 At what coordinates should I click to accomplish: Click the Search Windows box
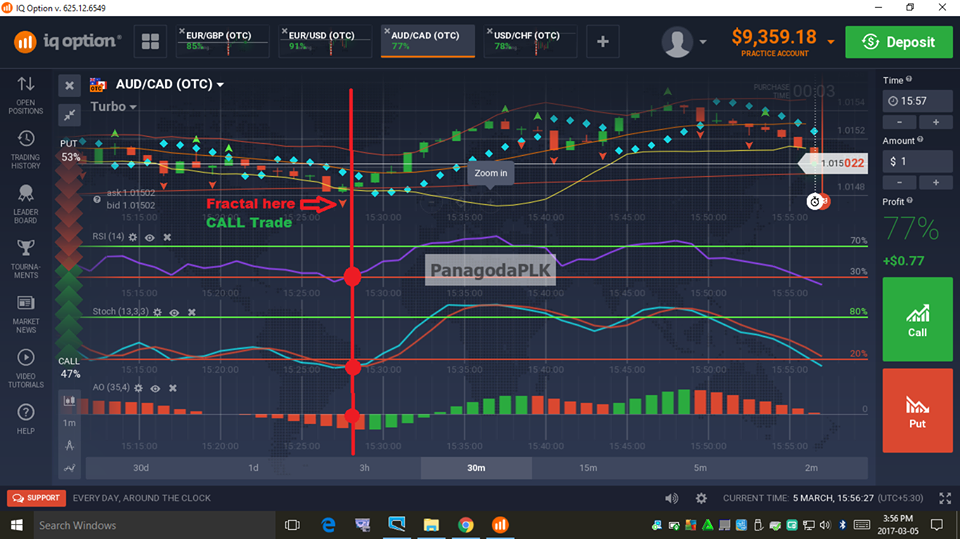coord(154,525)
